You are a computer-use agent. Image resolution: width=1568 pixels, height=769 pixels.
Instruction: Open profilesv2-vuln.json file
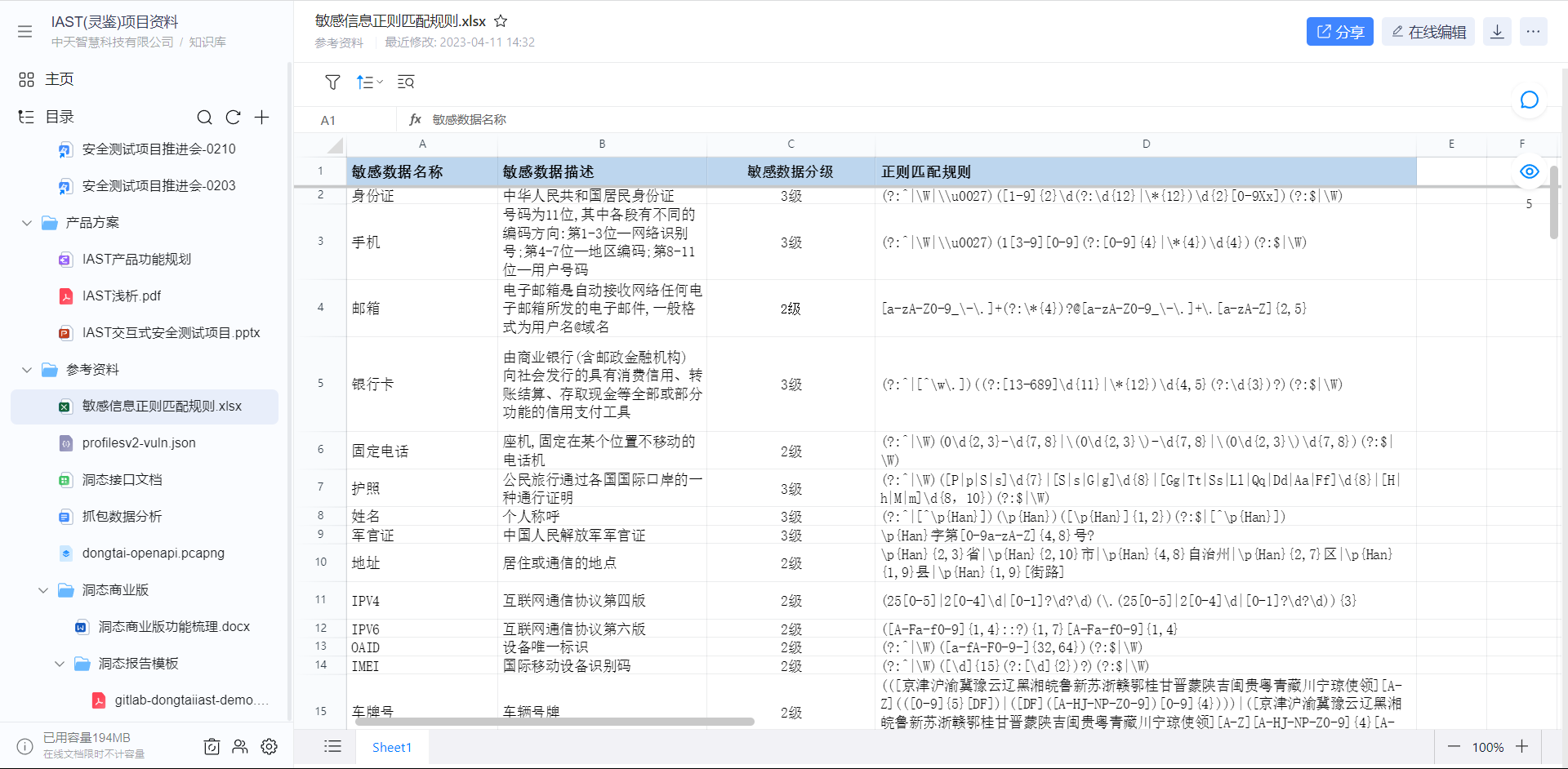(x=139, y=443)
